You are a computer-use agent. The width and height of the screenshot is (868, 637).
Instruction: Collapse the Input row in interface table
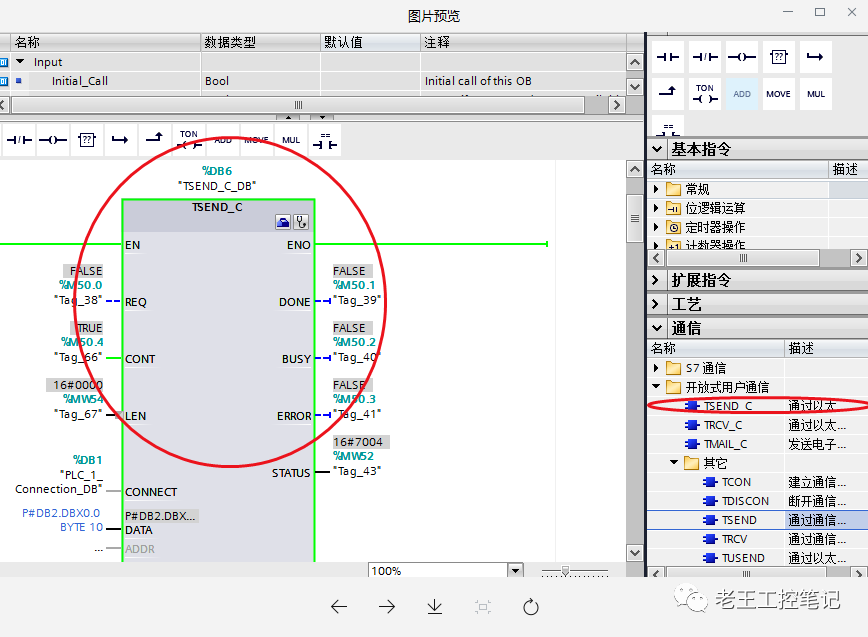[x=20, y=61]
